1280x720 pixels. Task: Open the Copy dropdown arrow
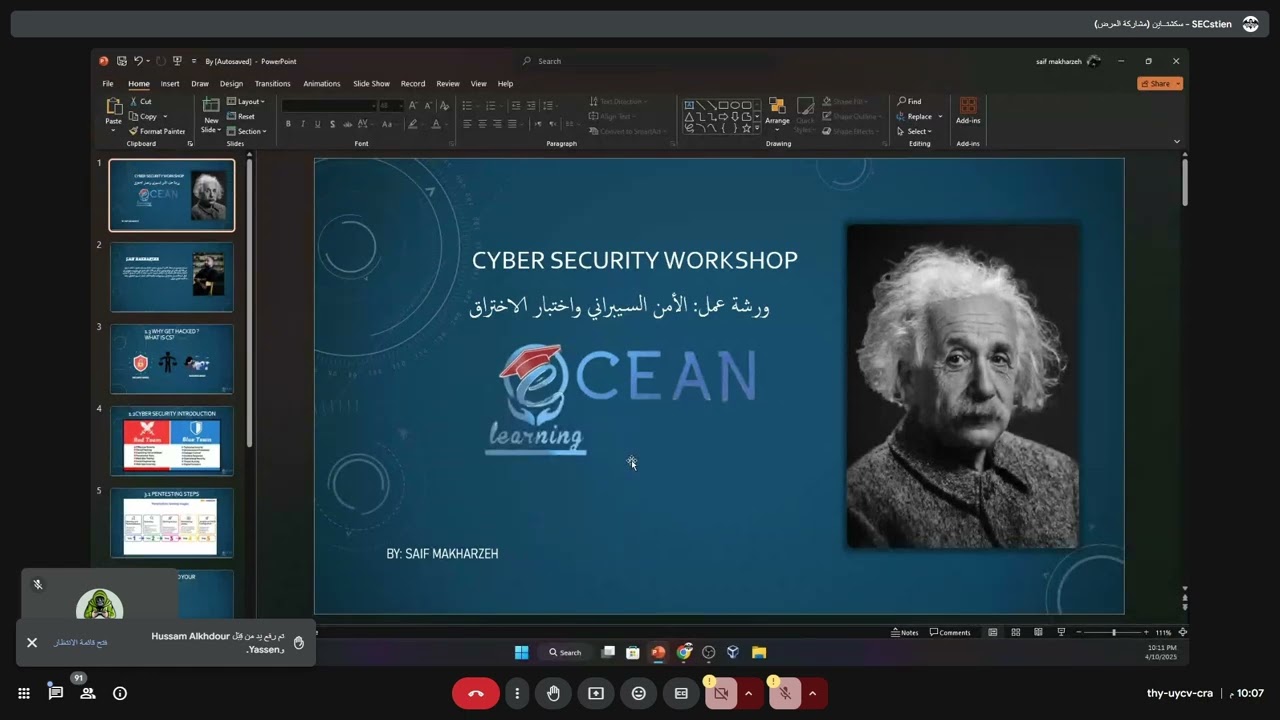[165, 116]
